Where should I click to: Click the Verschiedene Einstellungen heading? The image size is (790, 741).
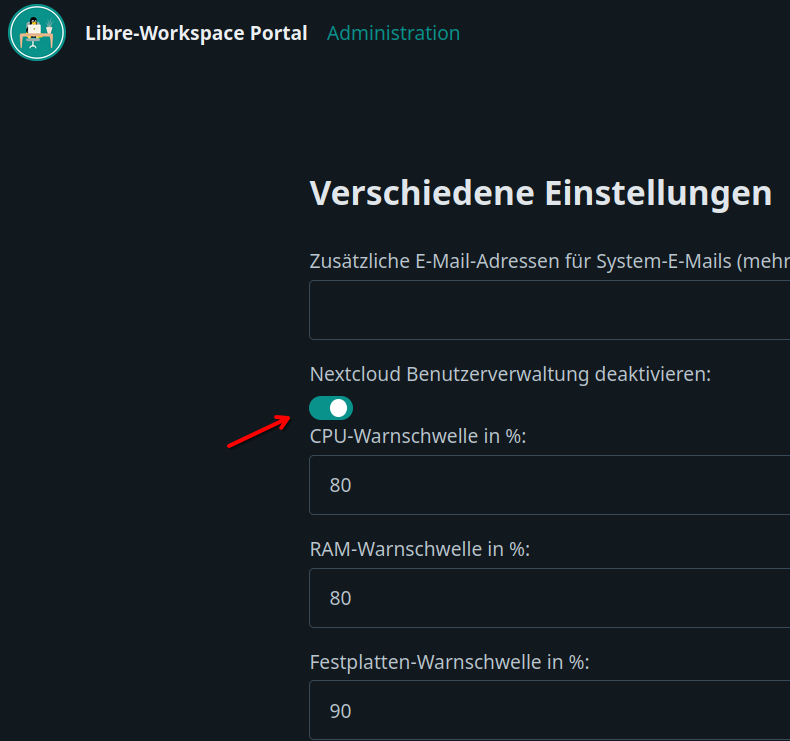[540, 193]
